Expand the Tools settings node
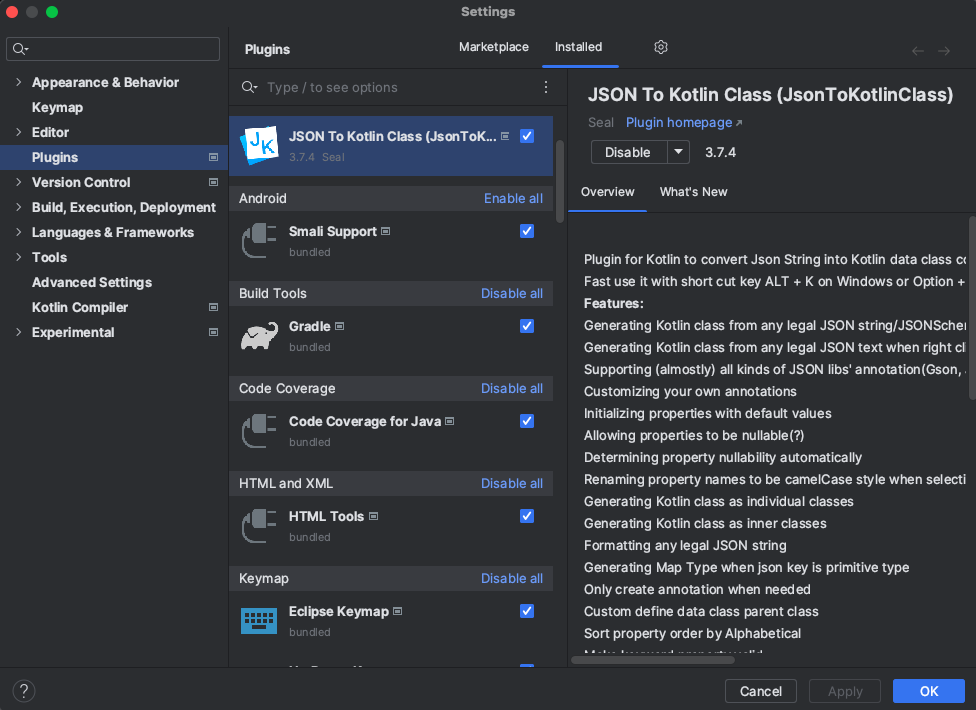This screenshot has height=710, width=976. pyautogui.click(x=18, y=257)
